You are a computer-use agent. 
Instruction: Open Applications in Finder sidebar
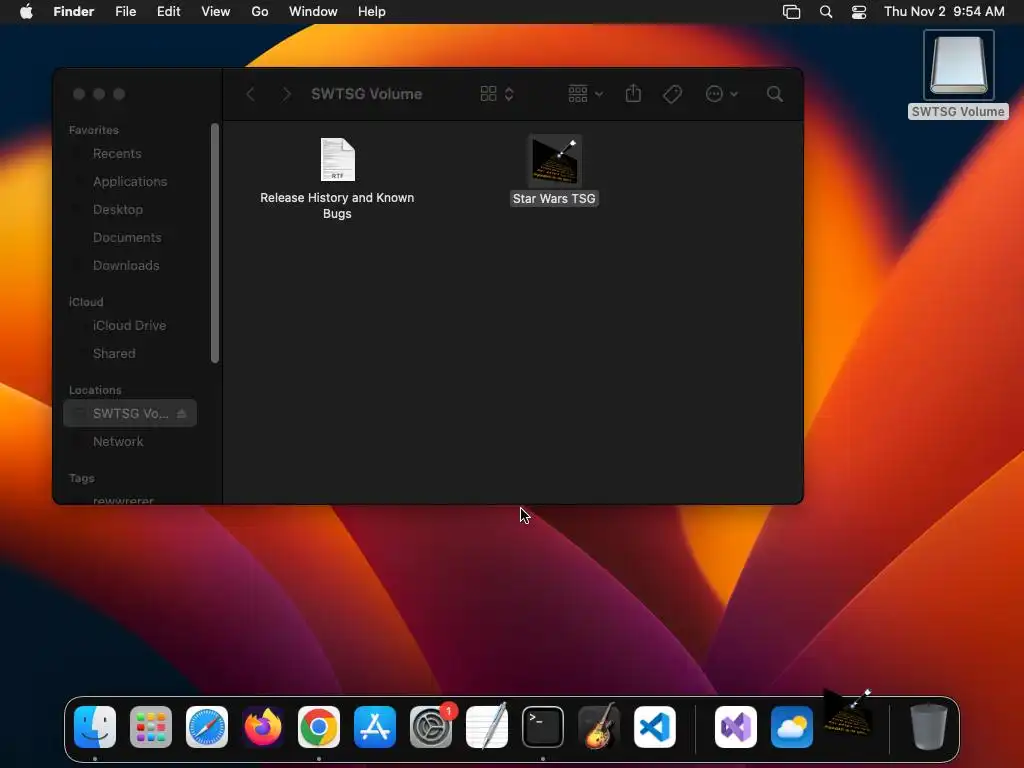130,182
